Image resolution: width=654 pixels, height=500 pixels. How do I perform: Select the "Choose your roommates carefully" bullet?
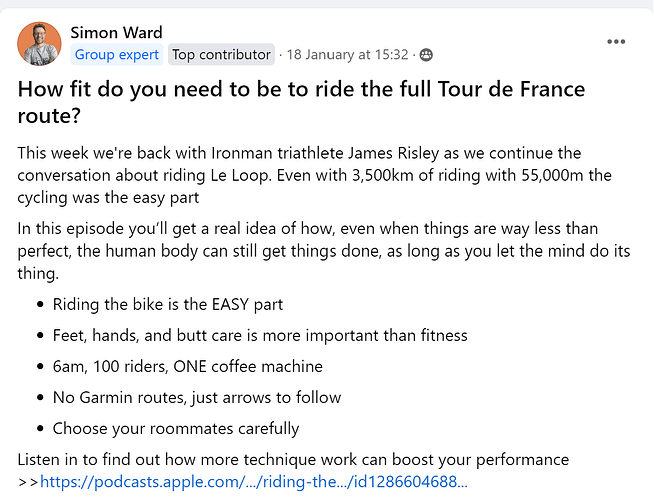pyautogui.click(x=176, y=429)
